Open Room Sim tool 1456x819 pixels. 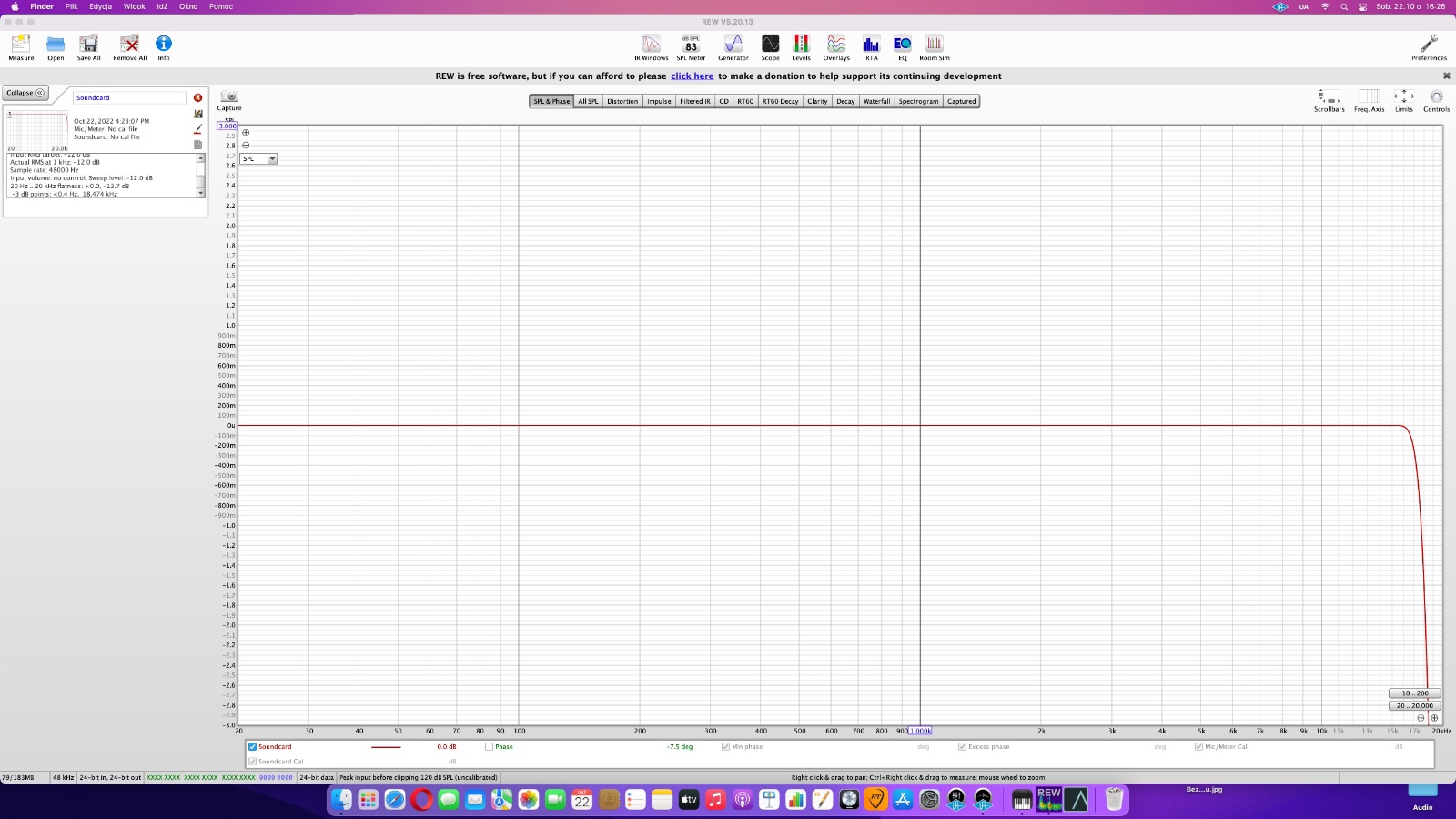(935, 47)
